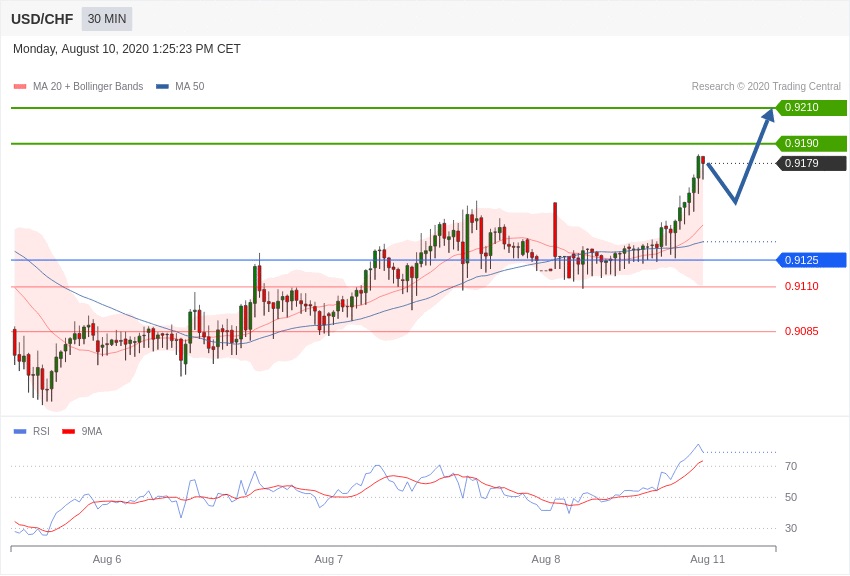Click the MA 20 + Bollinger Bands legend label
The image size is (850, 576).
click(x=88, y=86)
